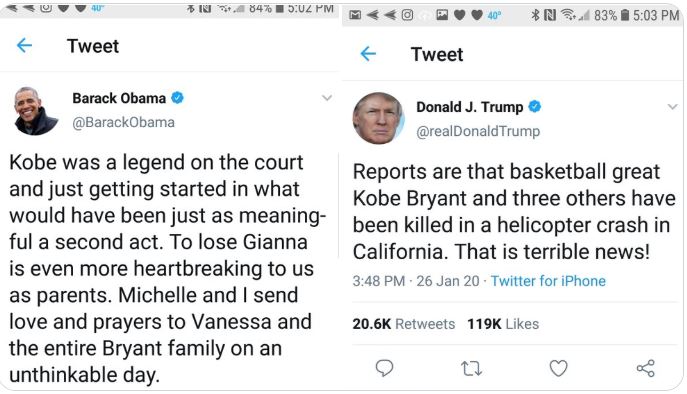Viewport: 687px width, 394px height.
Task: View the 119K Likes list
Action: pyautogui.click(x=503, y=324)
